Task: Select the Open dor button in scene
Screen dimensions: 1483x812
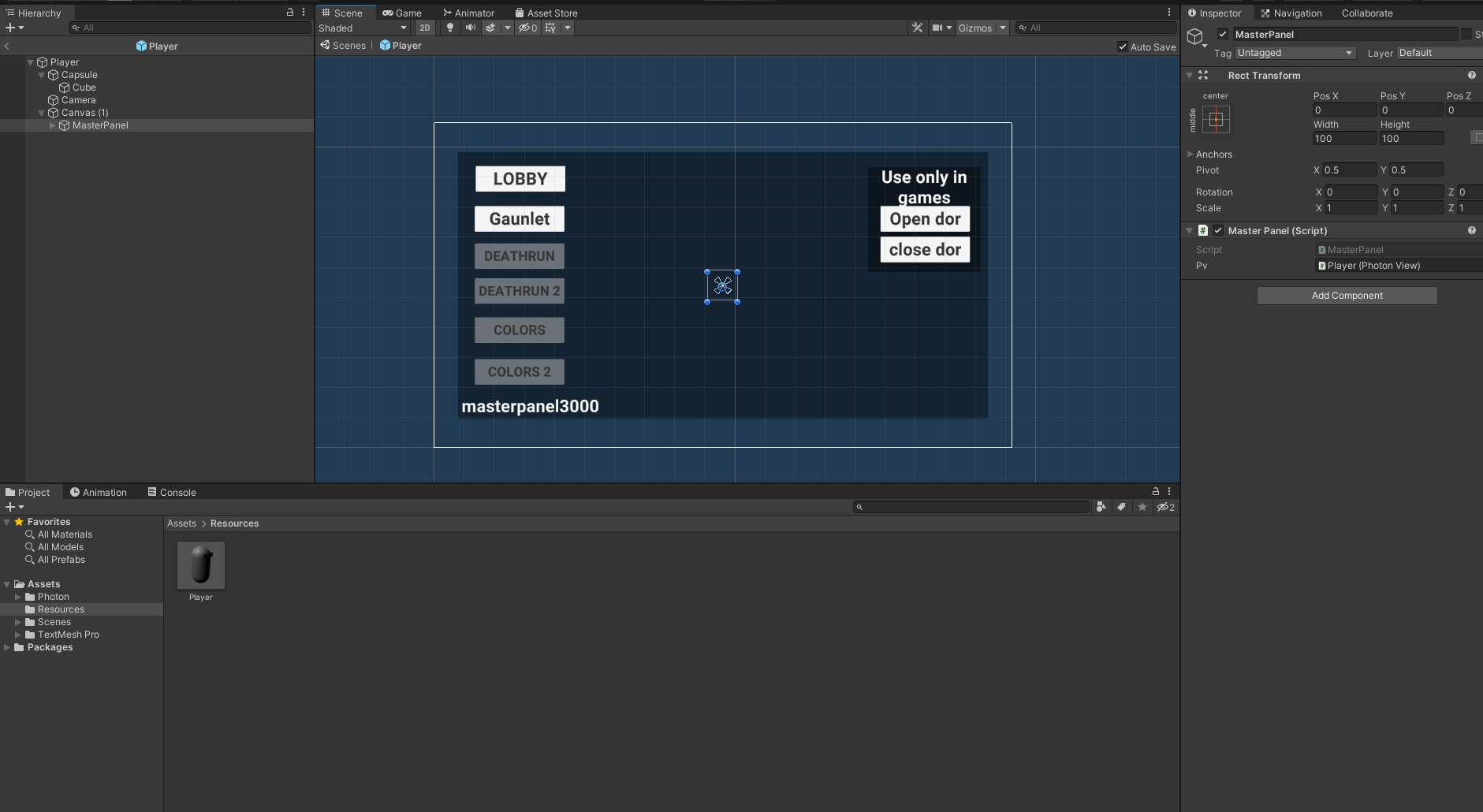Action: pyautogui.click(x=925, y=219)
